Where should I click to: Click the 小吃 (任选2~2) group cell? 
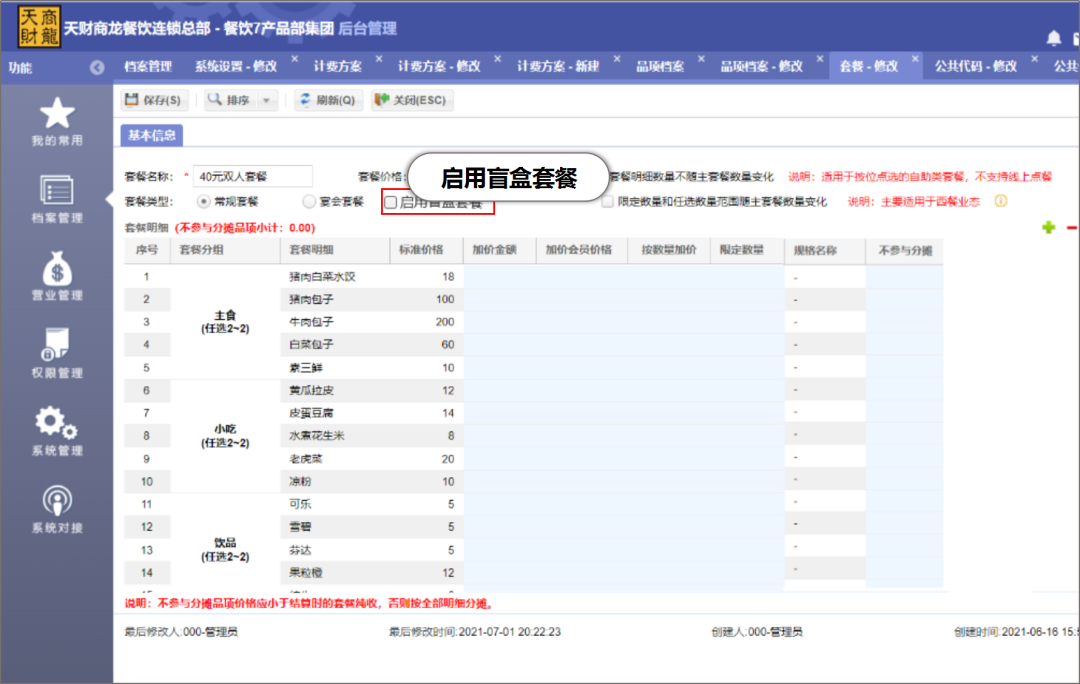click(225, 436)
